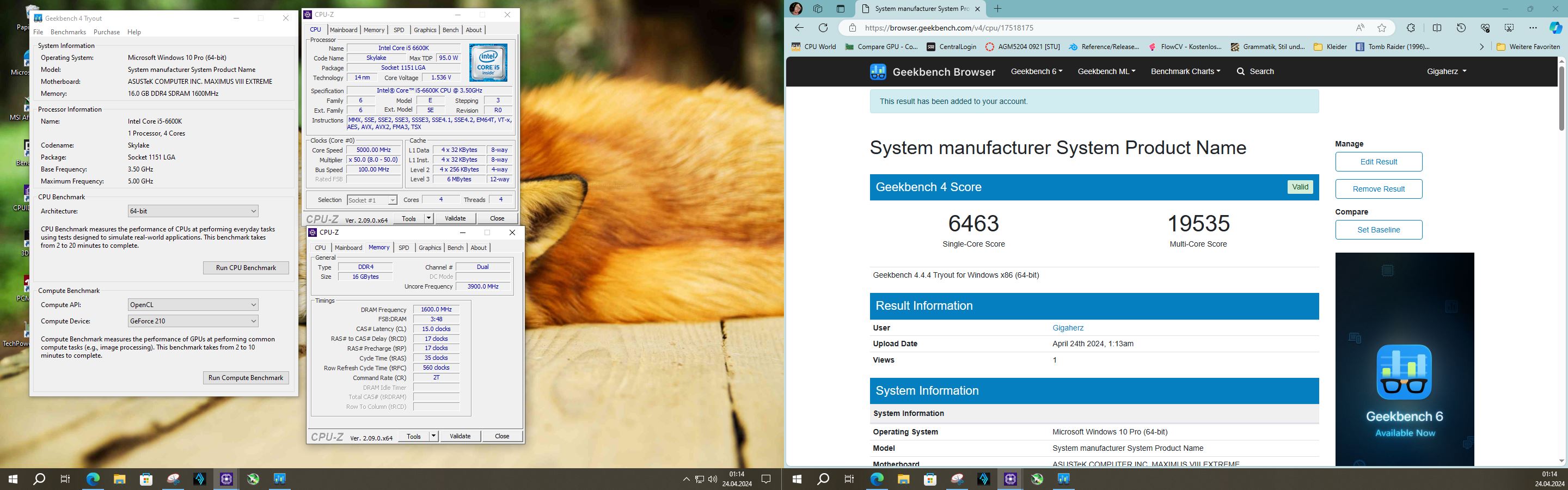Click the 19535 multi-core score
1568x490 pixels.
[1198, 223]
